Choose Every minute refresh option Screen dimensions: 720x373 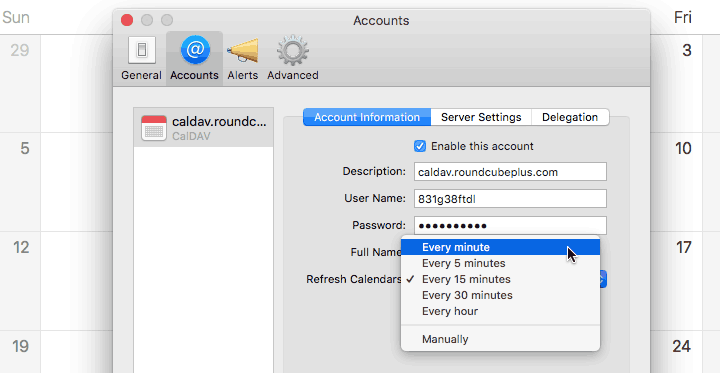coord(501,247)
